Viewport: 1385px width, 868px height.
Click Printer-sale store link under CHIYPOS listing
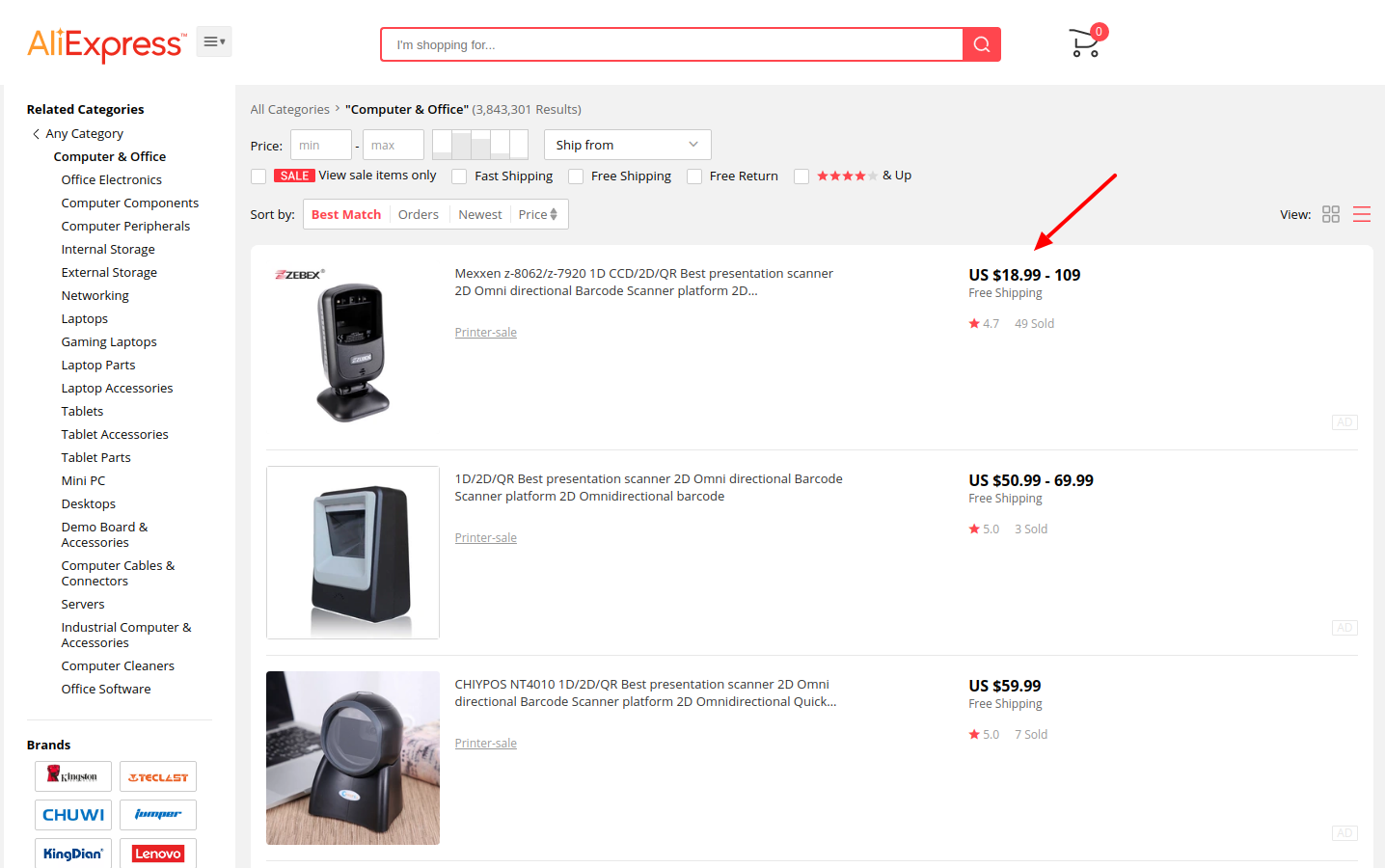click(486, 744)
